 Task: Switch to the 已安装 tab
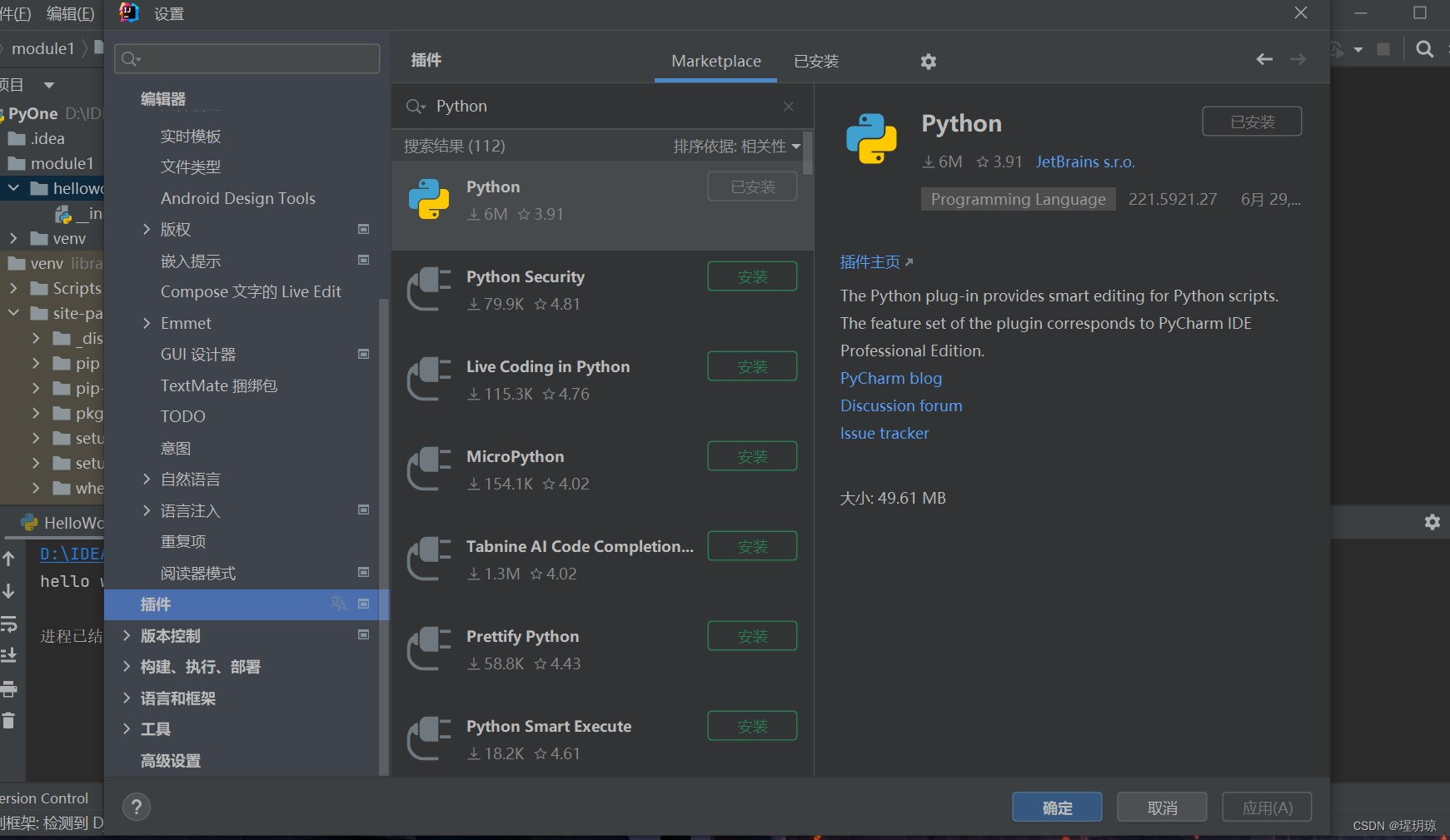coord(816,61)
